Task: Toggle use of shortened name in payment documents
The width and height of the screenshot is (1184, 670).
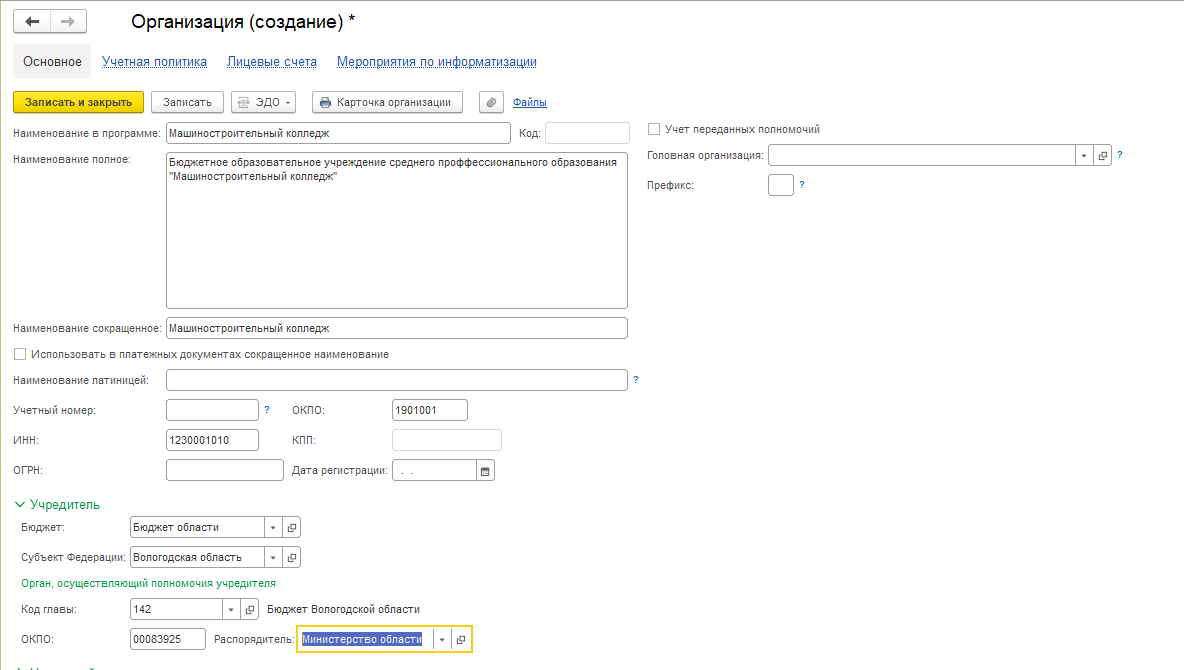Action: [x=20, y=354]
